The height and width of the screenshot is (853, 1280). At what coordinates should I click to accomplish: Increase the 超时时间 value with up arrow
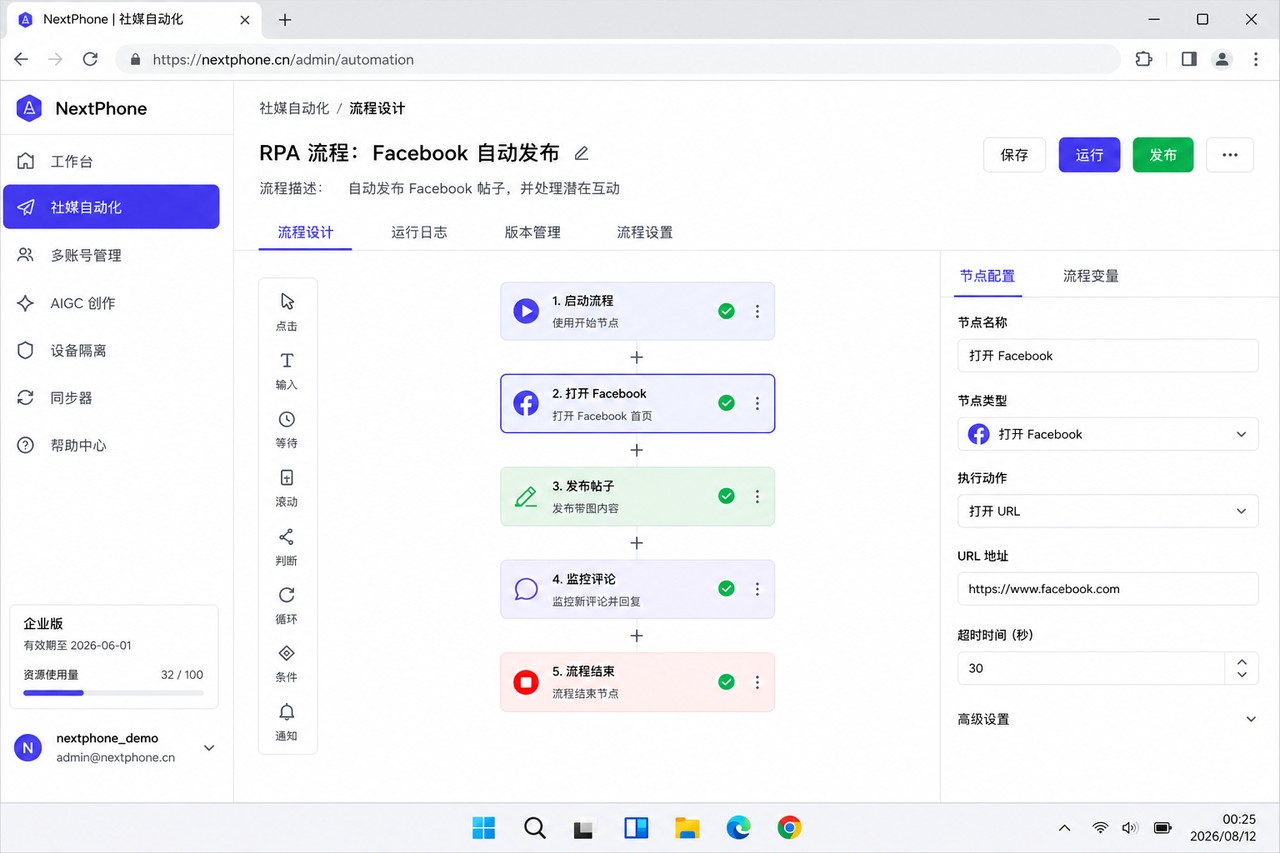point(1242,661)
